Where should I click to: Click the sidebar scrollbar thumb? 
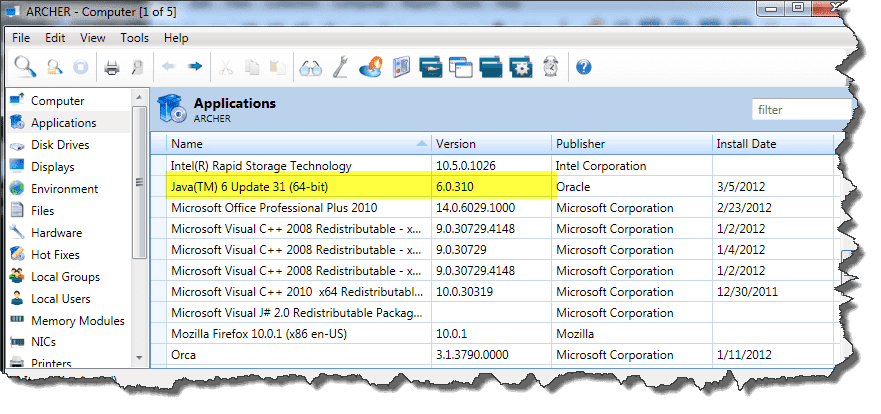(x=140, y=182)
